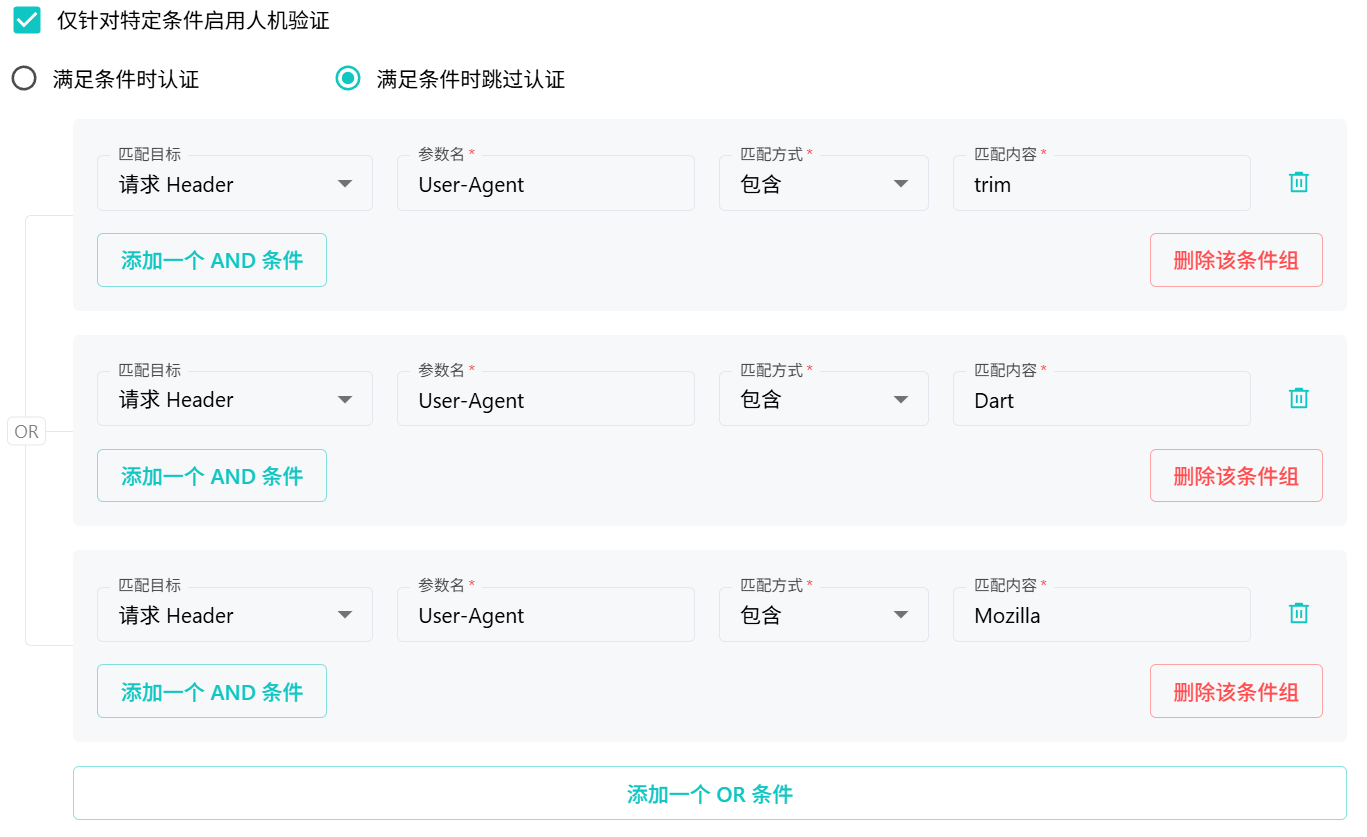Click the 参数名 field in the Dart group
The width and height of the screenshot is (1367, 837).
545,400
